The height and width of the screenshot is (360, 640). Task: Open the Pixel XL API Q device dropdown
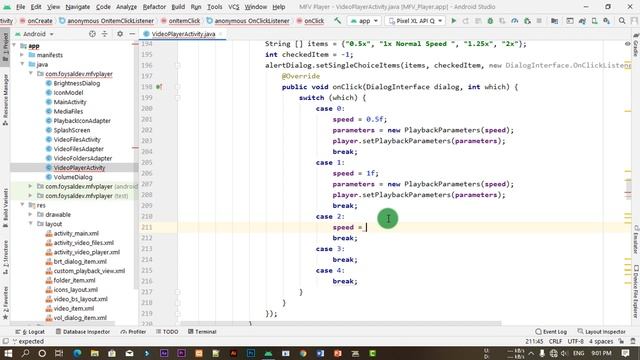[x=415, y=20]
